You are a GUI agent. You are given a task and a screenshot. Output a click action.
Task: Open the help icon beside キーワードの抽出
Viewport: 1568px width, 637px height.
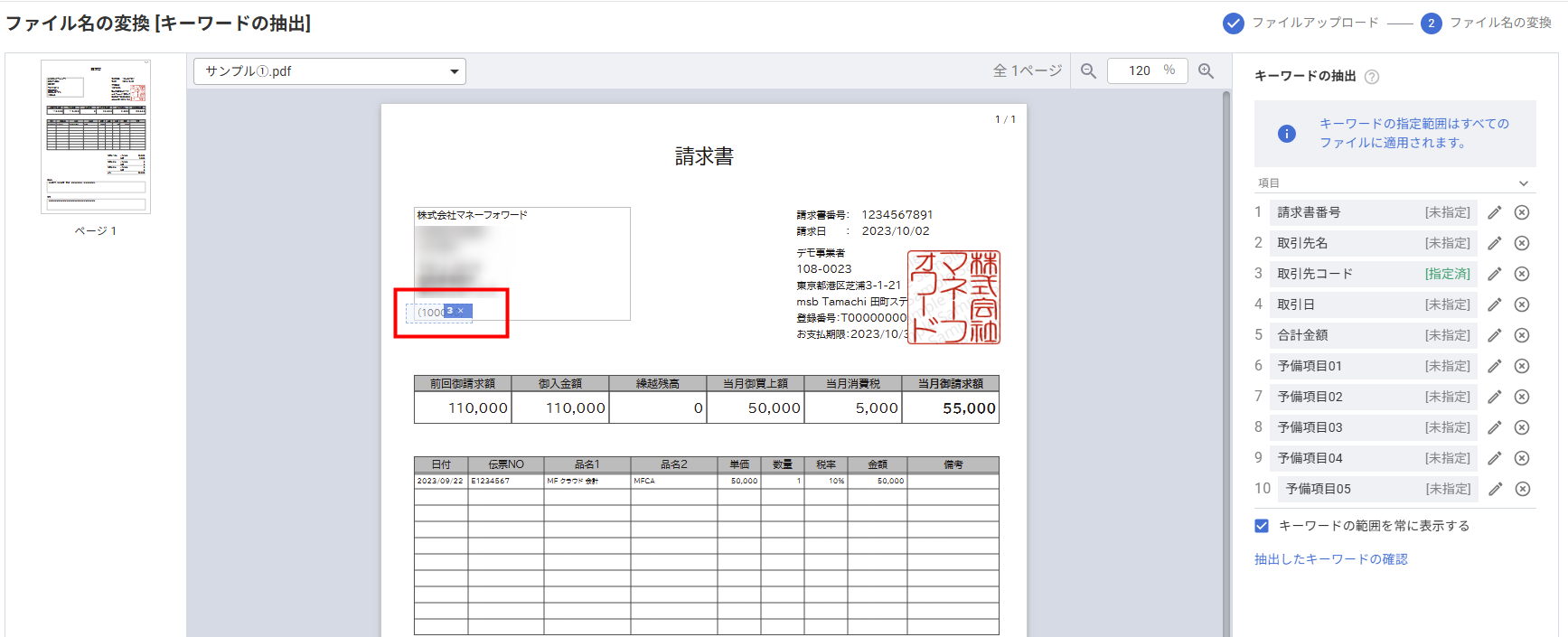coord(1372,77)
